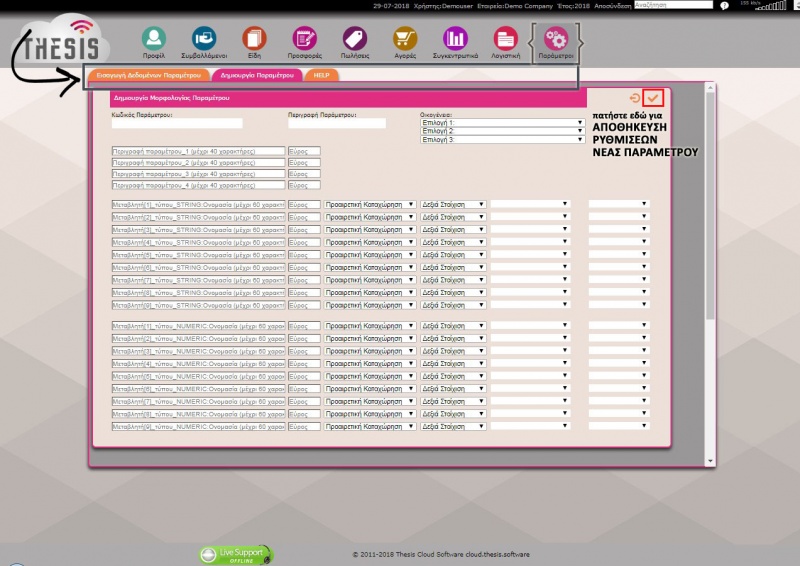Open the Συμβαλλόμενοι module icon
Image resolution: width=800 pixels, height=566 pixels.
[x=203, y=39]
